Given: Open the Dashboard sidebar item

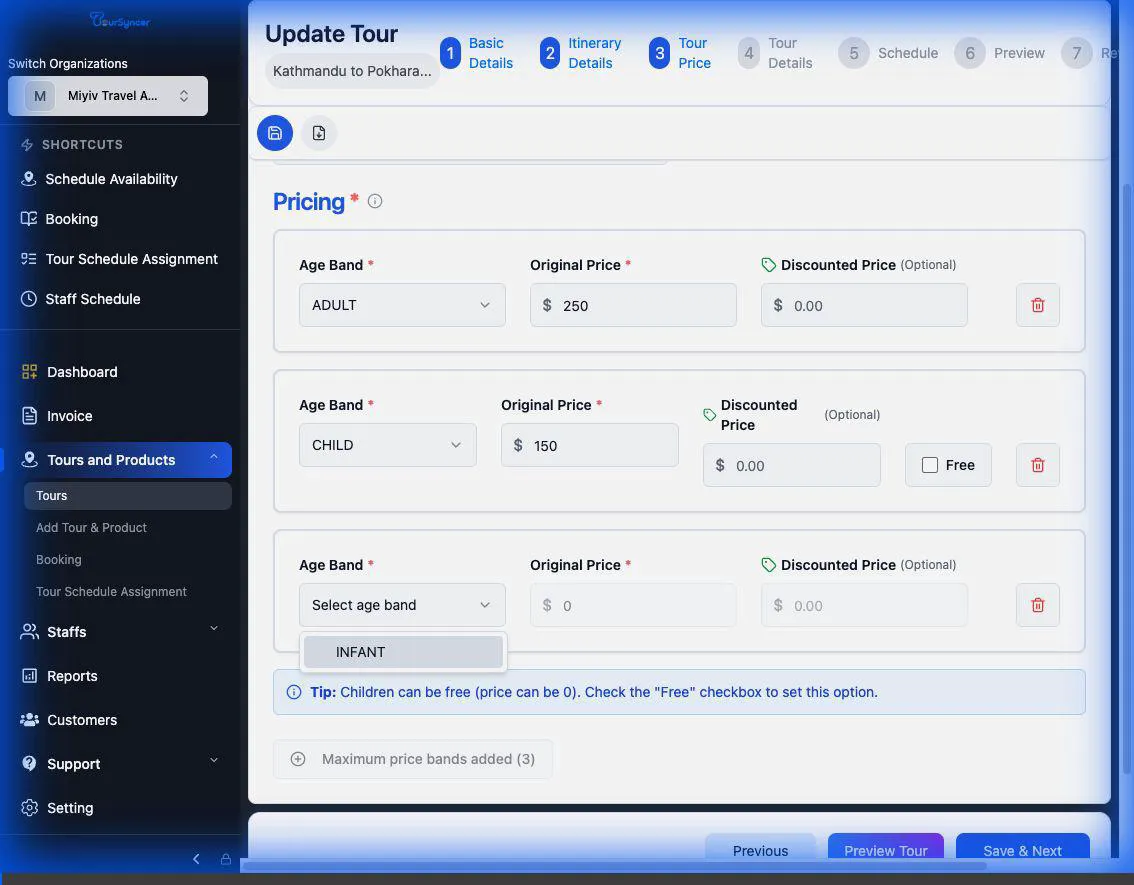Looking at the screenshot, I should (x=82, y=371).
